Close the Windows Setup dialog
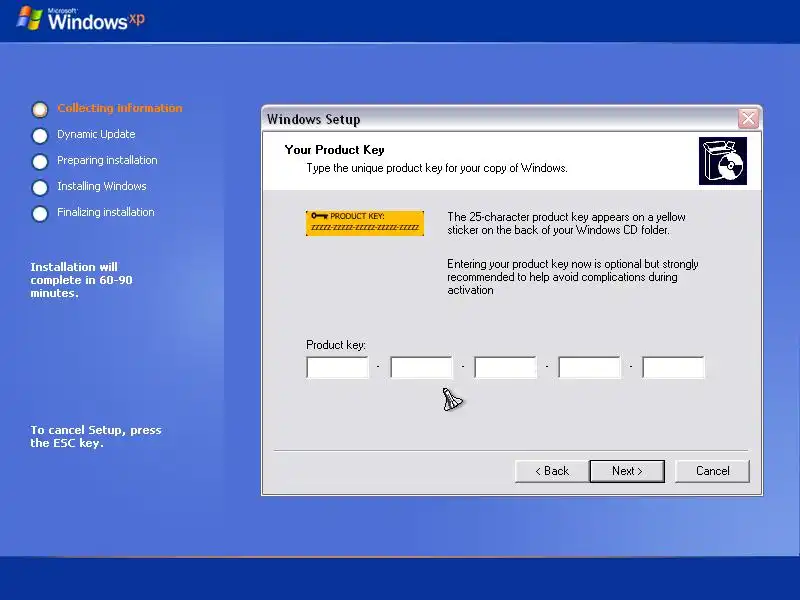This screenshot has height=600, width=800. [748, 119]
